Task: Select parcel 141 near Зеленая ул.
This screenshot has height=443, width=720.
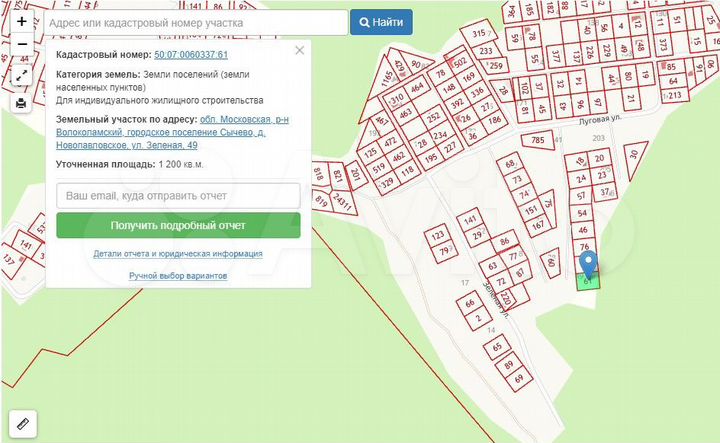Action: 470,219
